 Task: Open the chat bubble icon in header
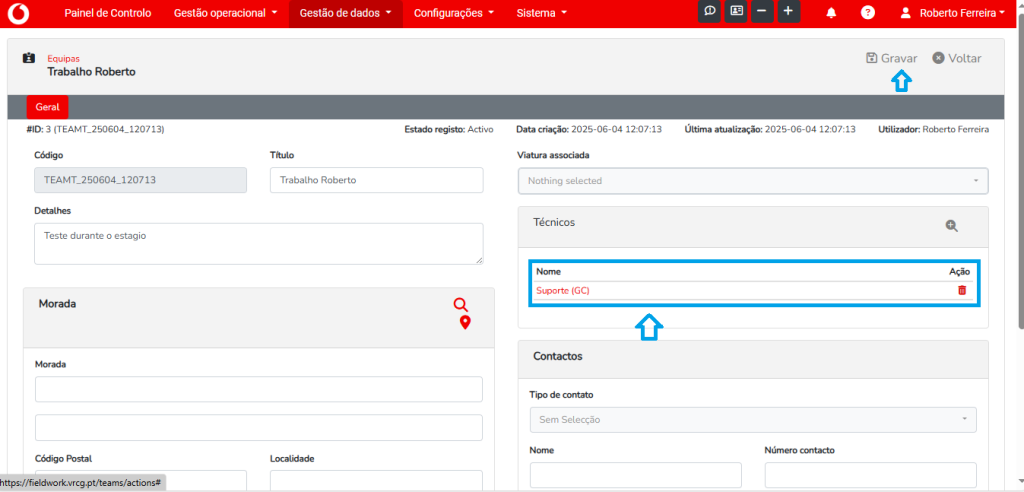710,12
